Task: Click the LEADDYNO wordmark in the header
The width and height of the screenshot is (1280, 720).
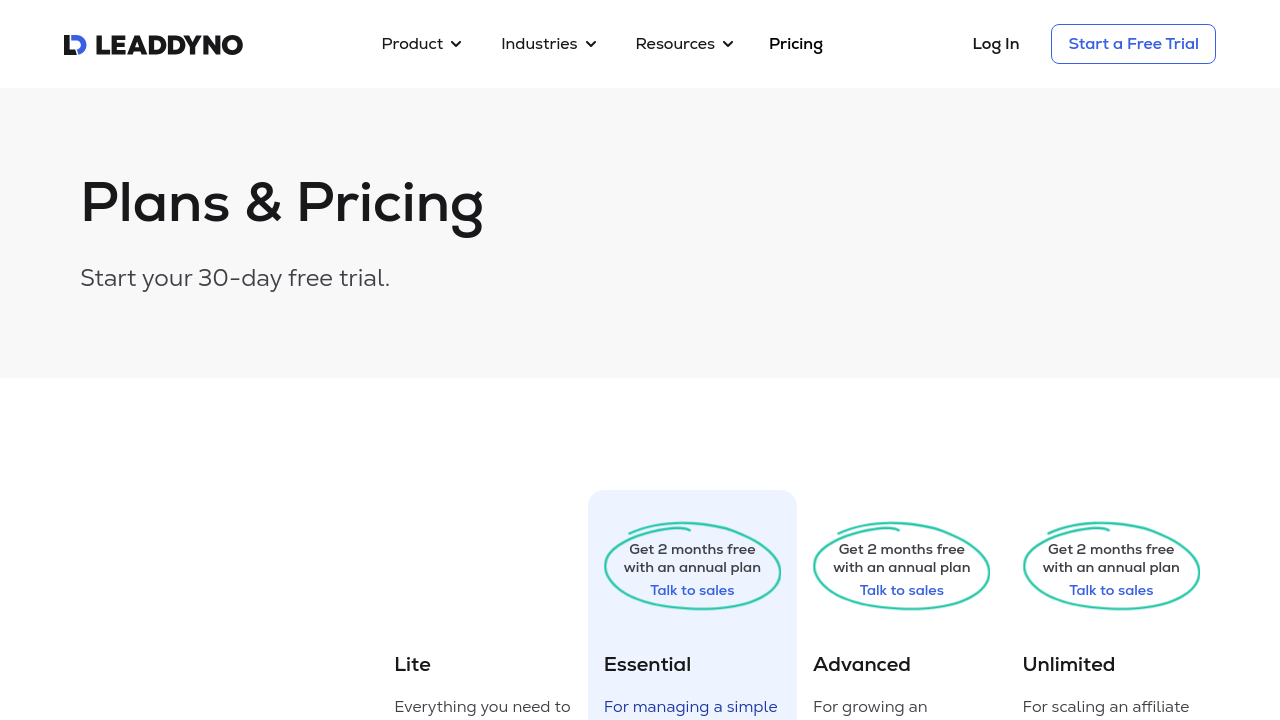Action: (x=169, y=45)
